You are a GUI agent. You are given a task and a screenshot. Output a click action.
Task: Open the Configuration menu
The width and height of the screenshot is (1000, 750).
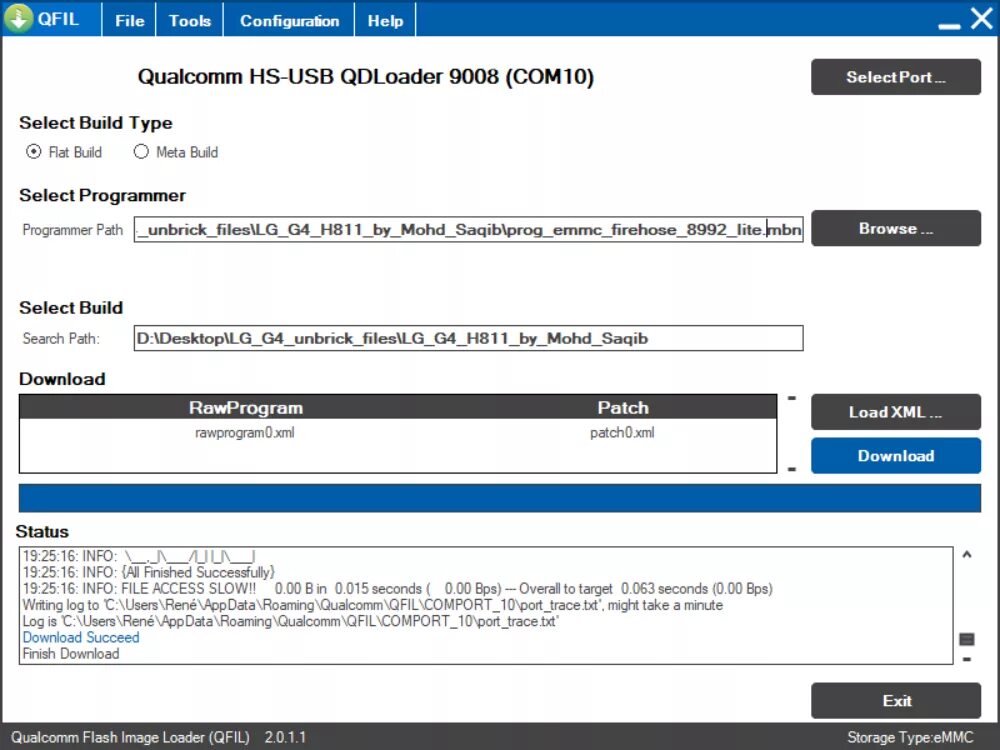[288, 18]
